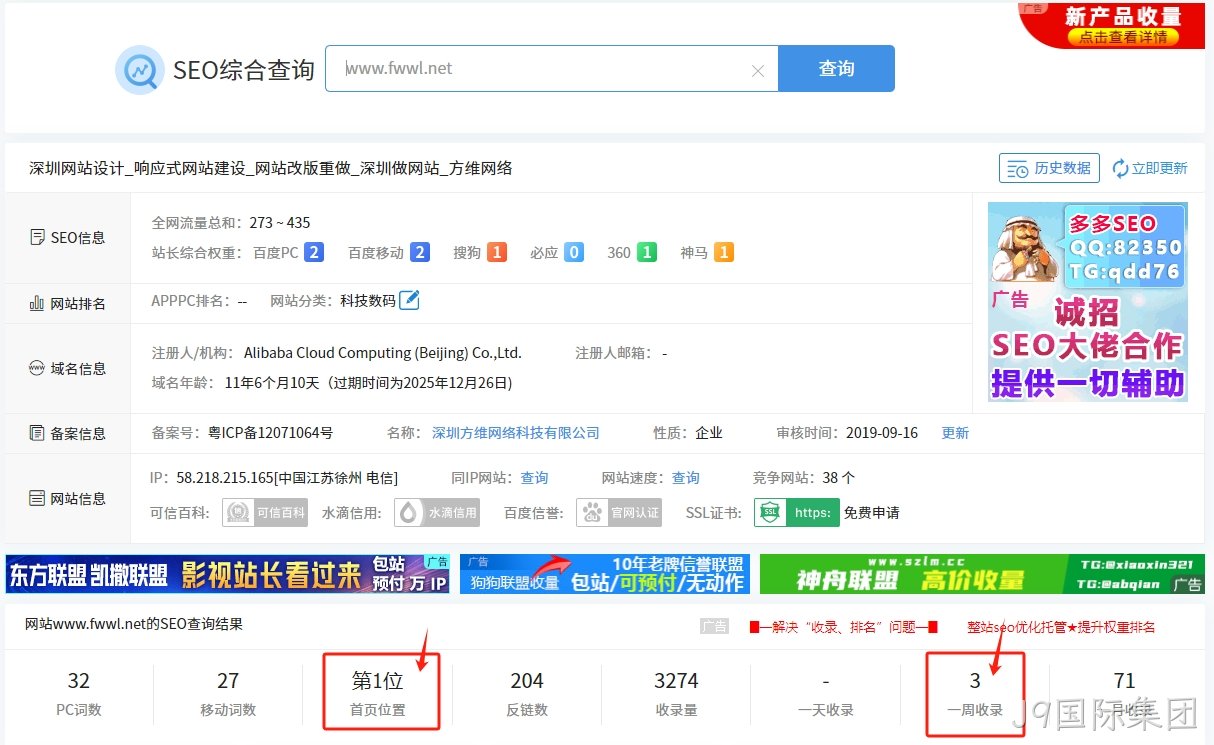Click 竞争网站 38个 text
Viewport: 1214px width, 745px height.
tap(804, 478)
